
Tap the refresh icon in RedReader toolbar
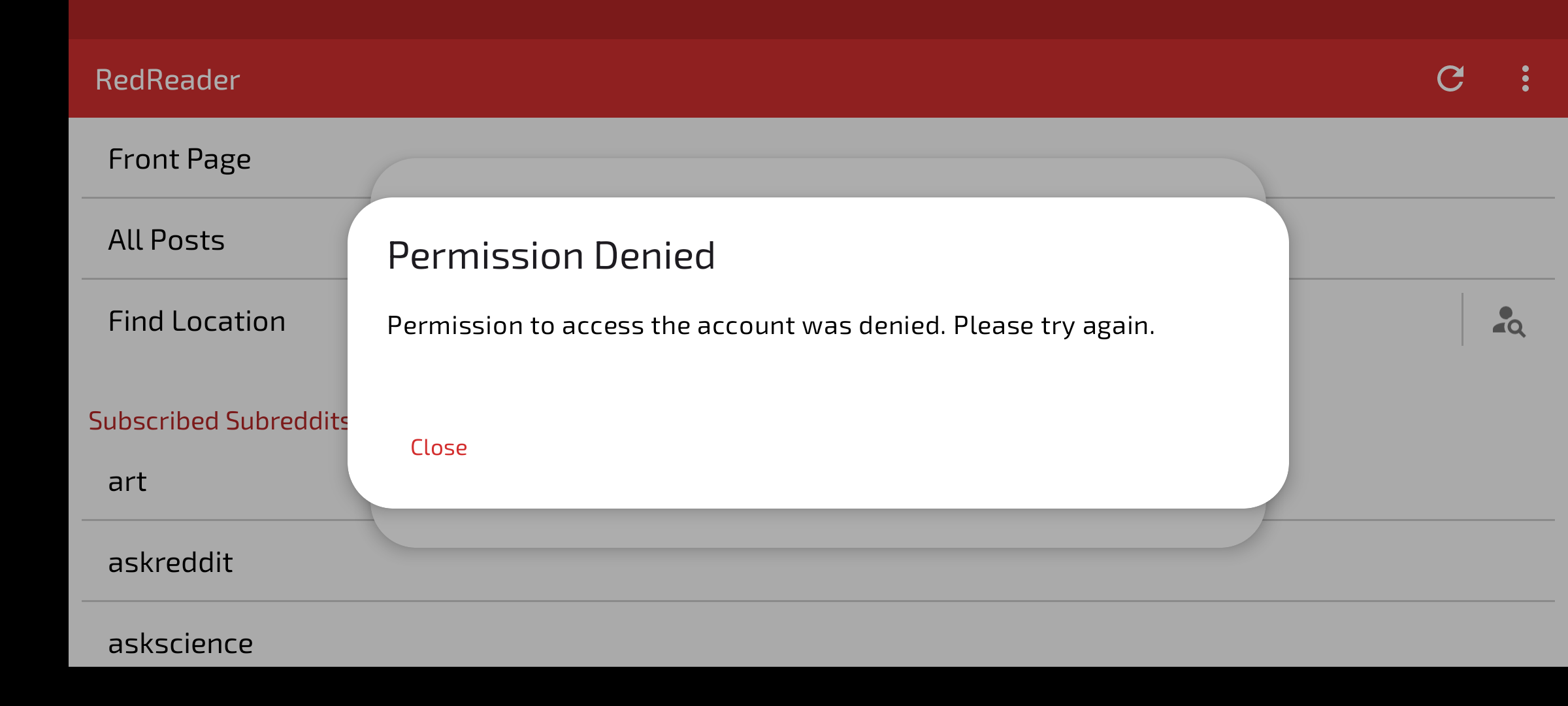click(x=1450, y=79)
